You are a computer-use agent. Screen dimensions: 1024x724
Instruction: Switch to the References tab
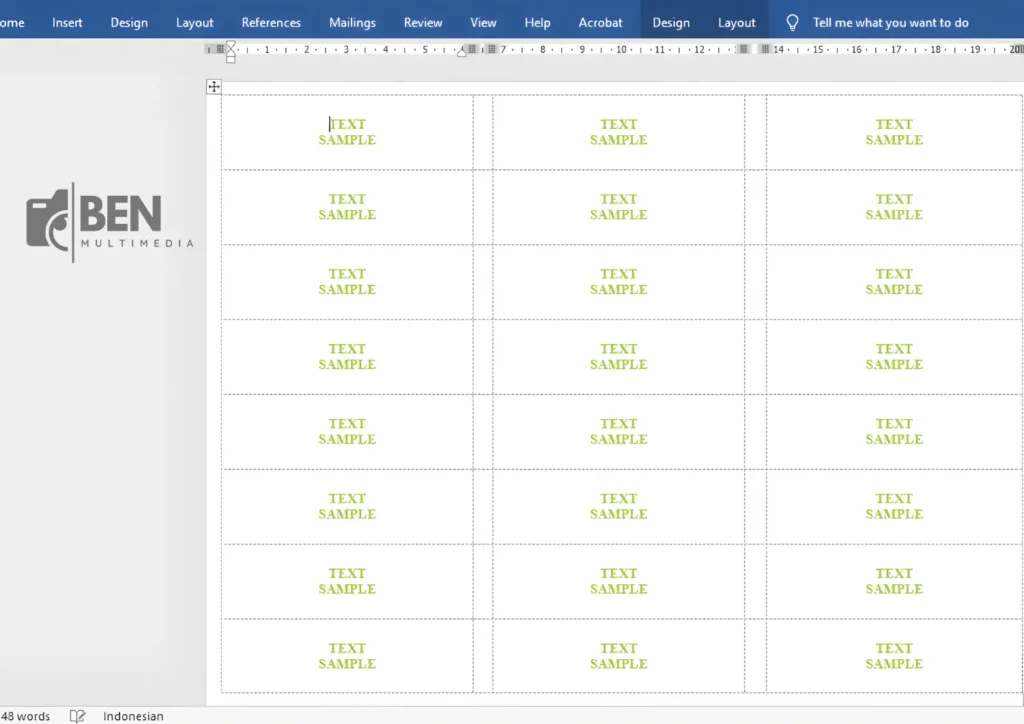pyautogui.click(x=271, y=22)
